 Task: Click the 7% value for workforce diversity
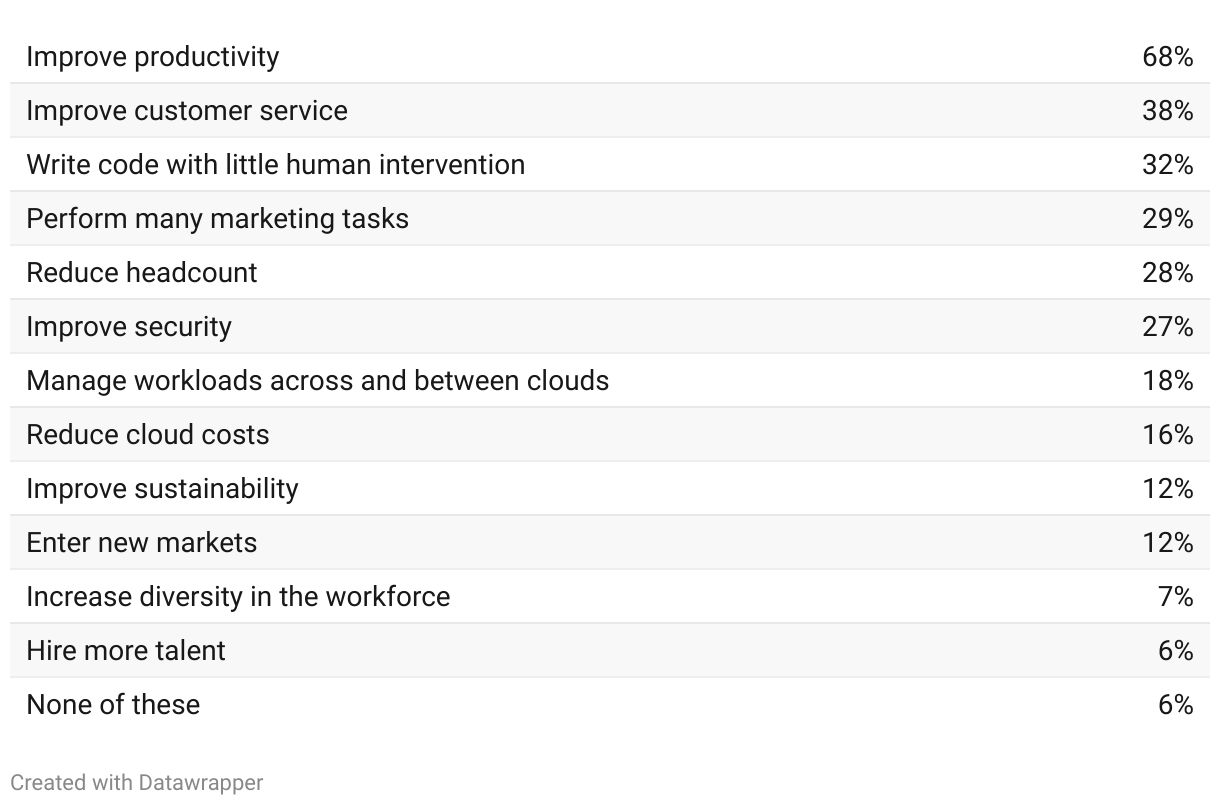(x=1175, y=597)
